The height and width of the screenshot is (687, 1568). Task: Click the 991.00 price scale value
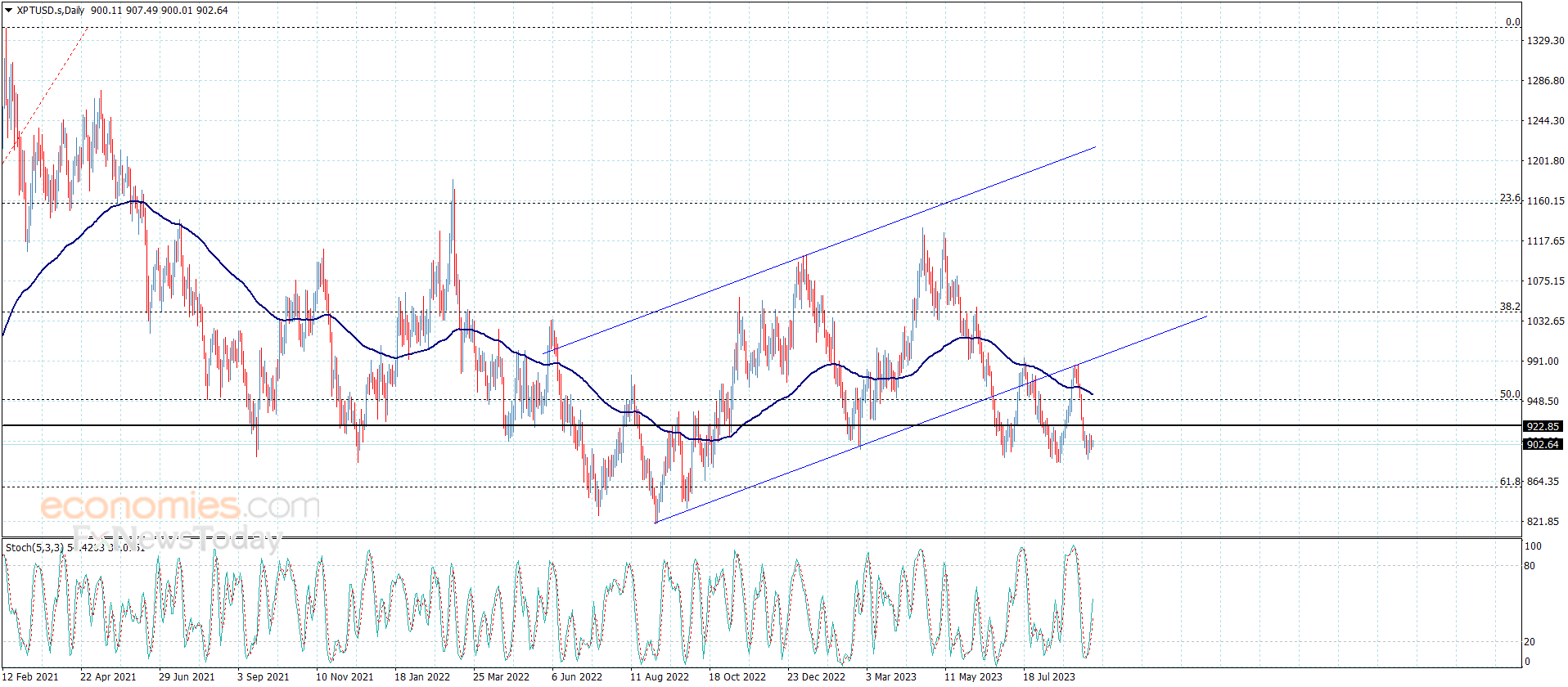coord(1543,361)
